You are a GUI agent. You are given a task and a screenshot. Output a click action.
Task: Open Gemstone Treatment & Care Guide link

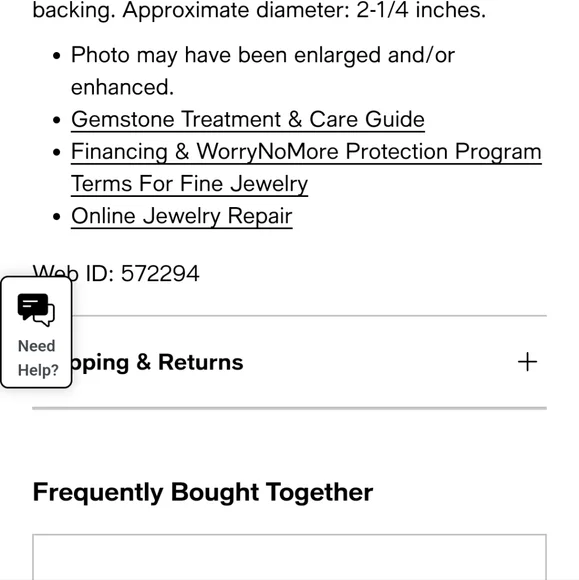point(248,119)
